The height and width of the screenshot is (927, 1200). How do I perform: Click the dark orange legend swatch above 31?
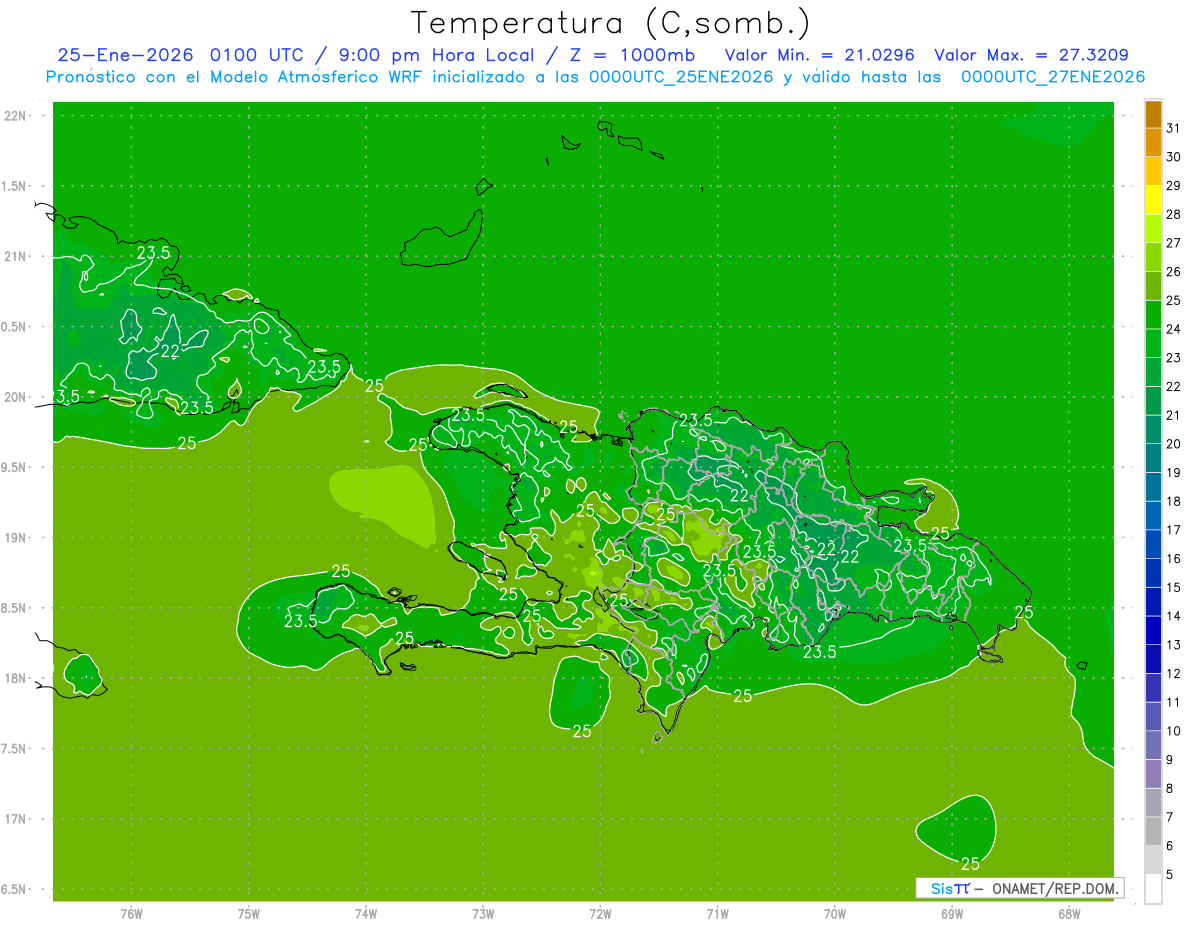click(1153, 114)
